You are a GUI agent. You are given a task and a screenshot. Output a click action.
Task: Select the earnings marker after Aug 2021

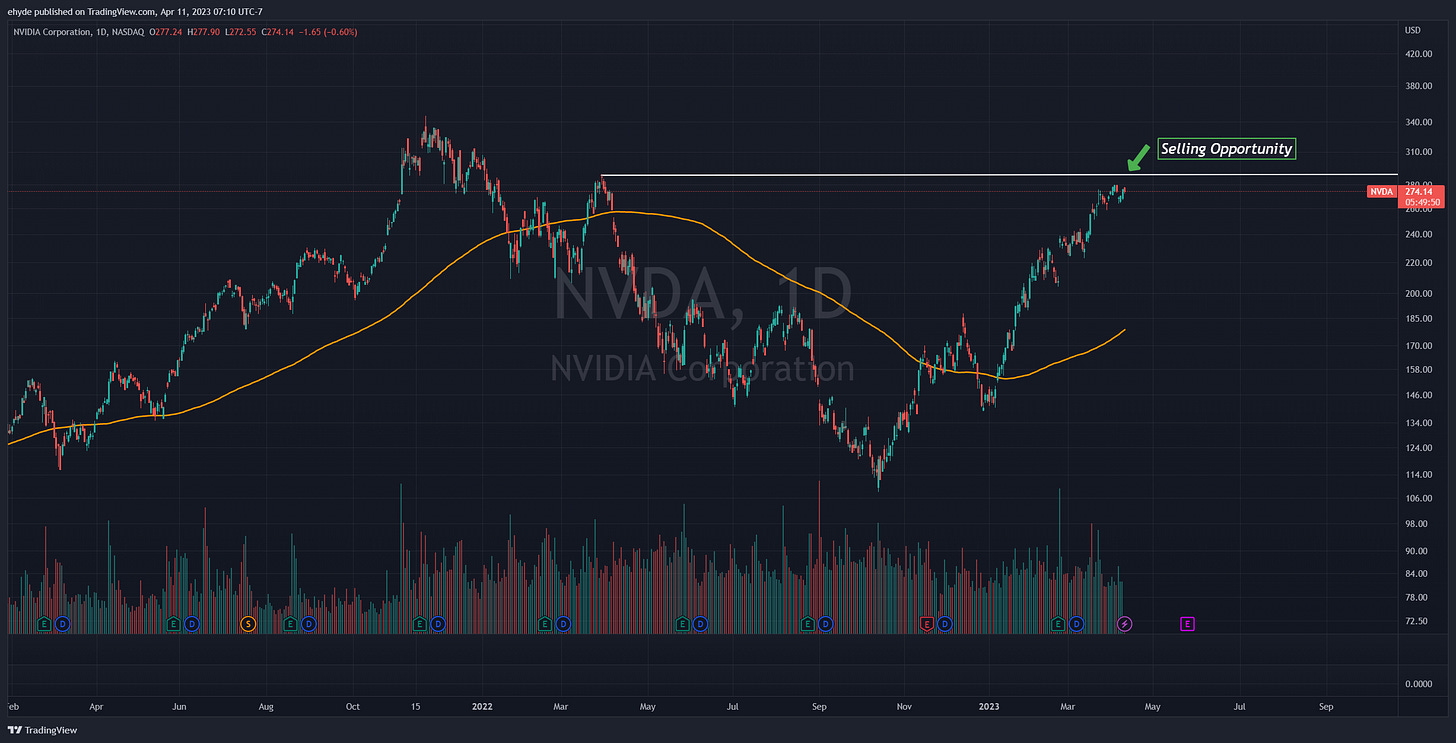(290, 623)
